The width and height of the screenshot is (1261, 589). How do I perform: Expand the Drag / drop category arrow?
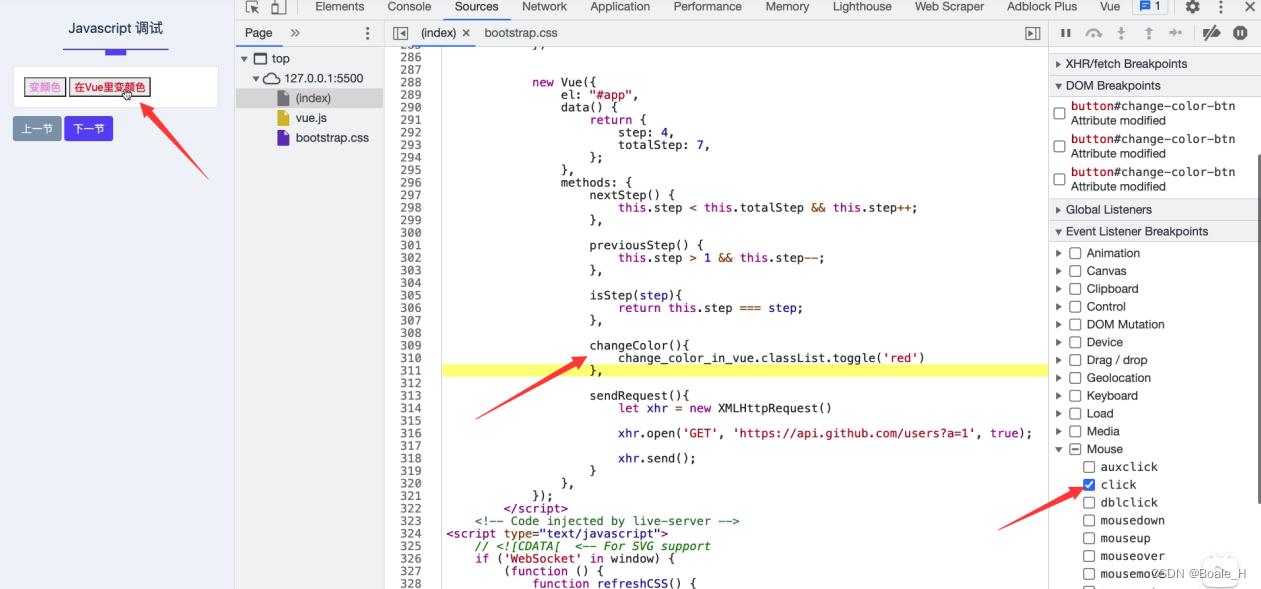[1059, 360]
